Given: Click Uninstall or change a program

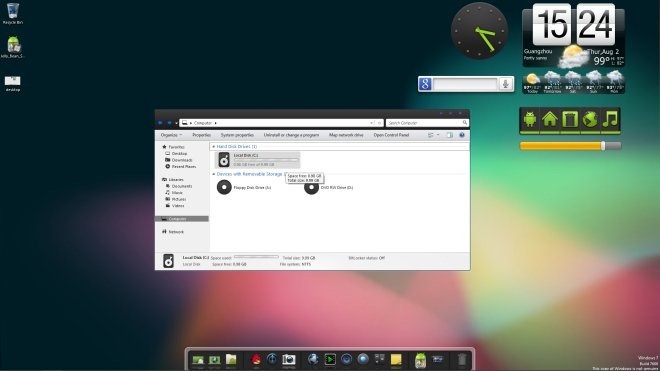Looking at the screenshot, I should [x=291, y=135].
